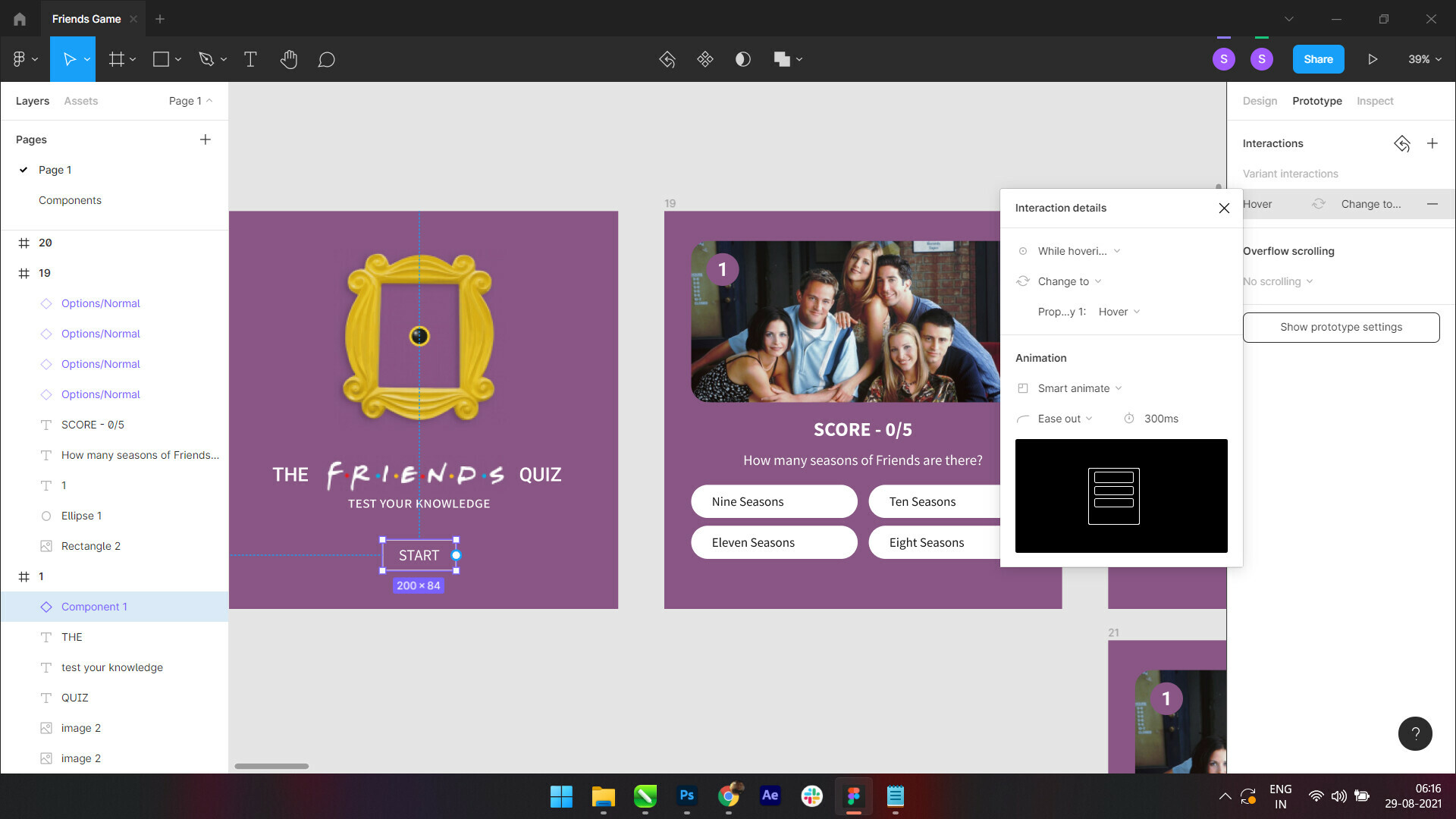Viewport: 1456px width, 819px height.
Task: Switch to the Layers tab
Action: coord(33,101)
